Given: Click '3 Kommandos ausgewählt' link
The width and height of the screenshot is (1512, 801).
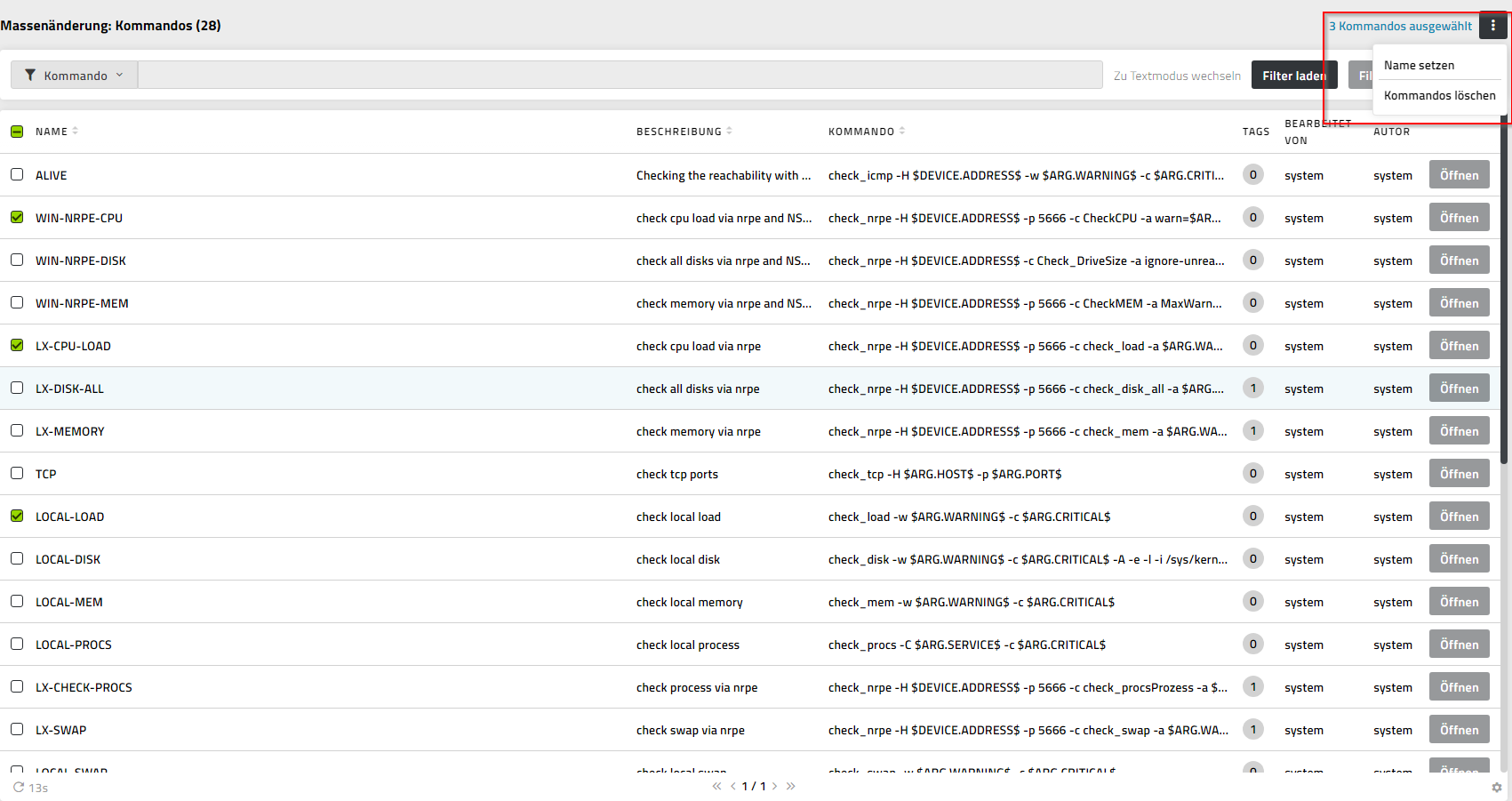Looking at the screenshot, I should [1400, 26].
